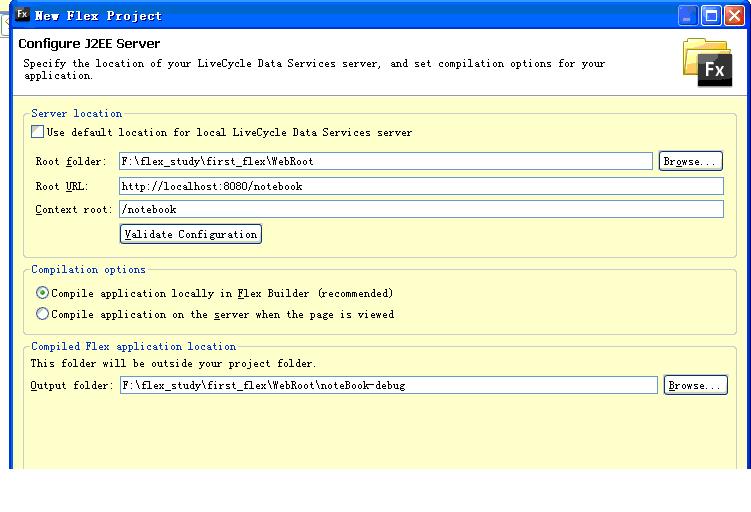Select Compile application on the server option
This screenshot has width=751, height=512.
[x=43, y=314]
